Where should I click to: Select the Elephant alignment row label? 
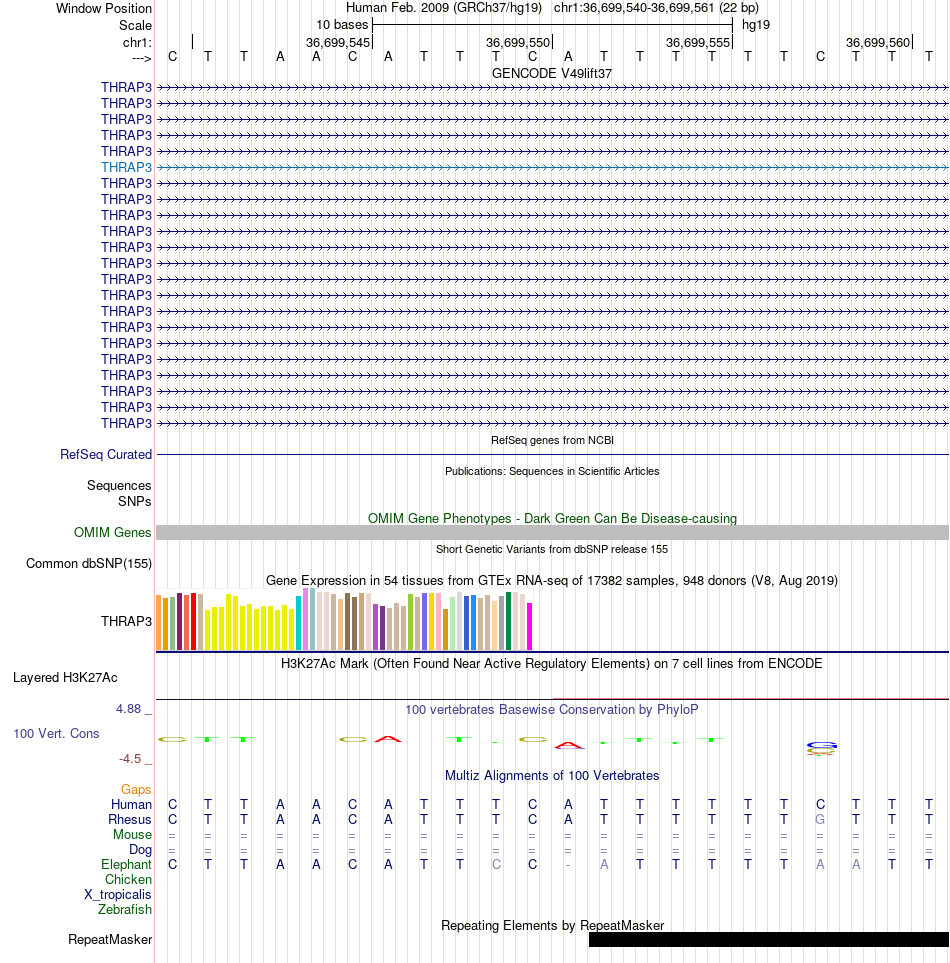(126, 864)
